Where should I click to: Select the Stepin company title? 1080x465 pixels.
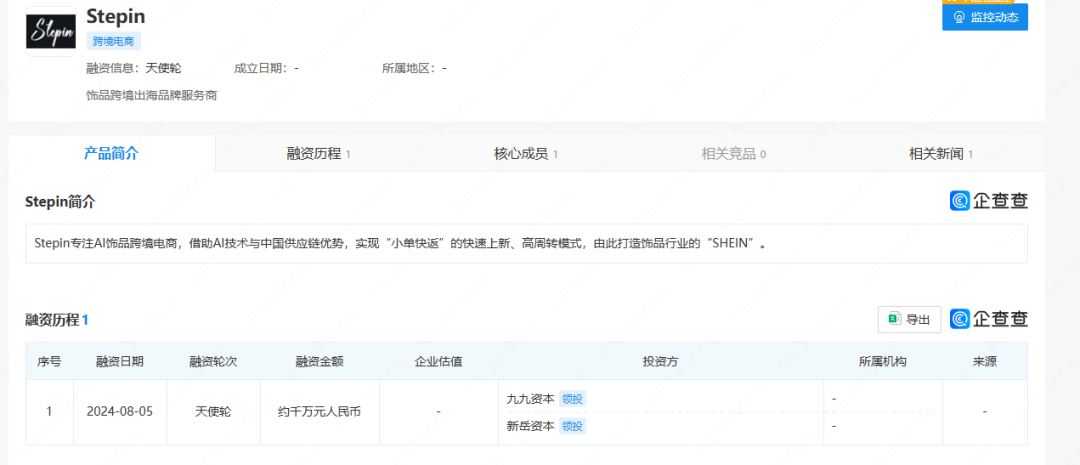coord(116,16)
